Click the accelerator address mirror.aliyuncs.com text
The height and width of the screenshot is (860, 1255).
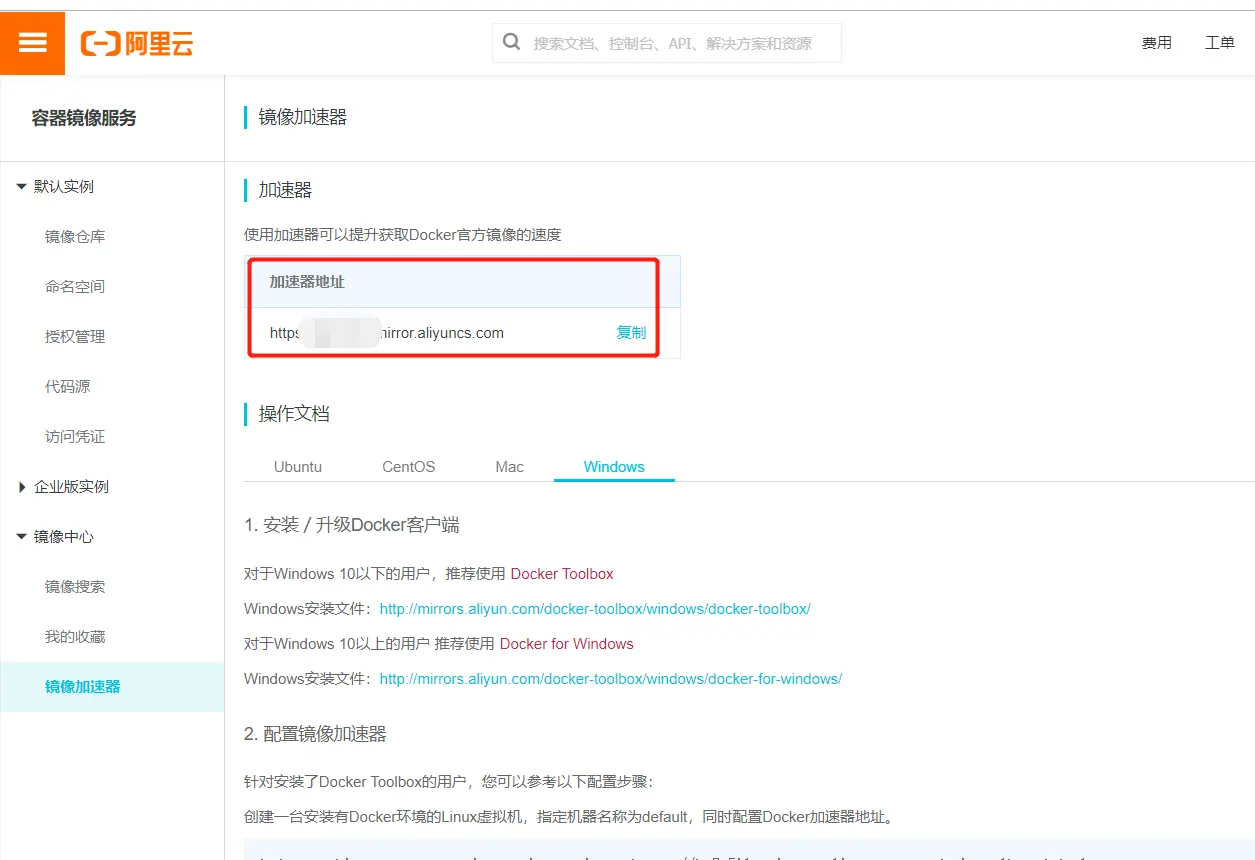point(387,333)
